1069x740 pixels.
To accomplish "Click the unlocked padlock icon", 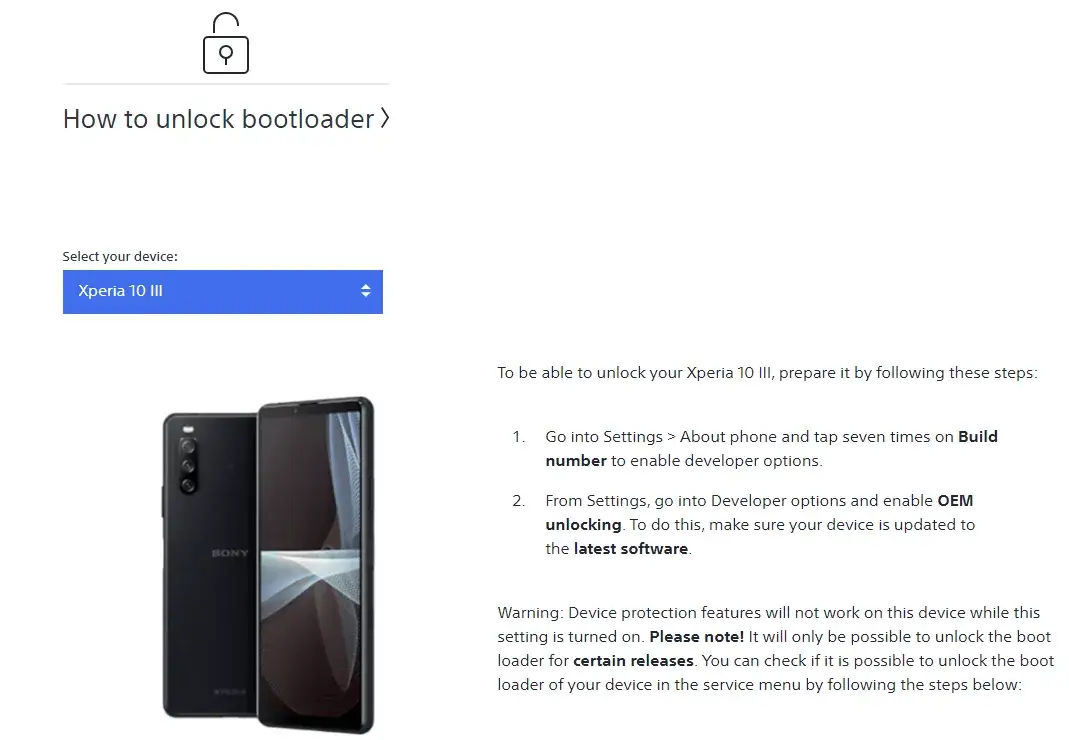I will (x=225, y=45).
